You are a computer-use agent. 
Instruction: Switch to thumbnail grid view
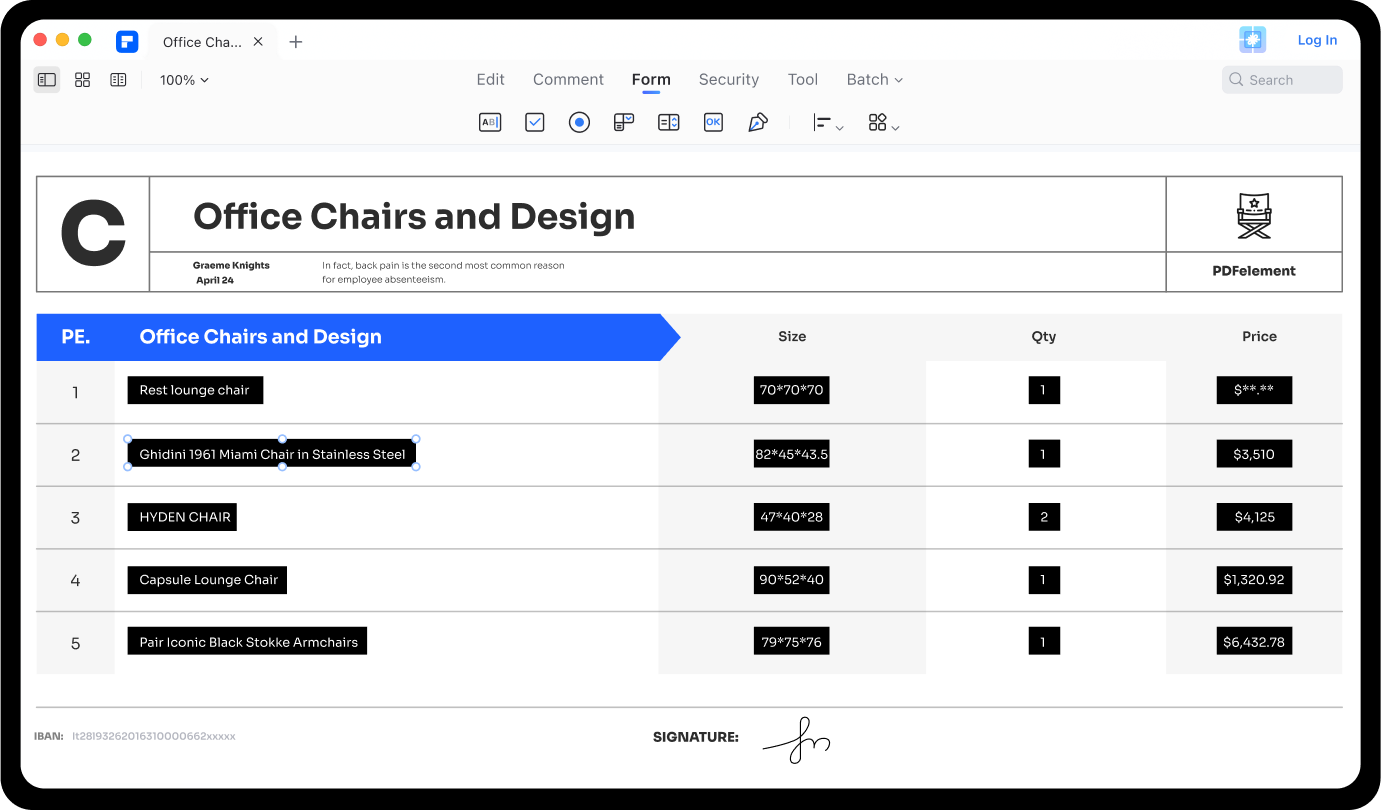coord(83,80)
